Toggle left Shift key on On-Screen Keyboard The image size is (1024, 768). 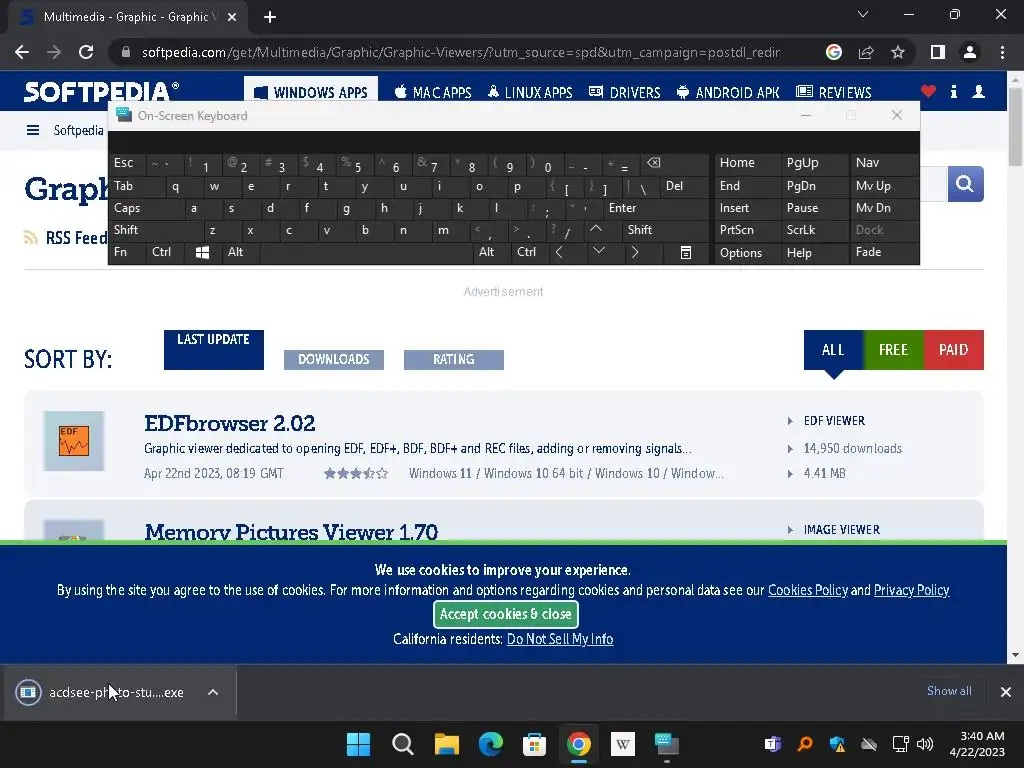click(x=155, y=230)
